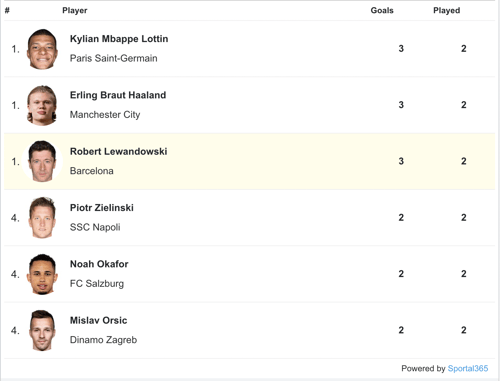Click the Player column header

[75, 10]
